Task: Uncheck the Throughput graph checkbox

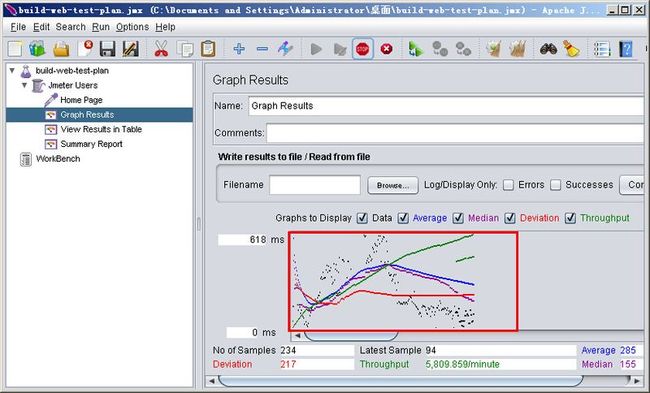Action: [x=570, y=218]
